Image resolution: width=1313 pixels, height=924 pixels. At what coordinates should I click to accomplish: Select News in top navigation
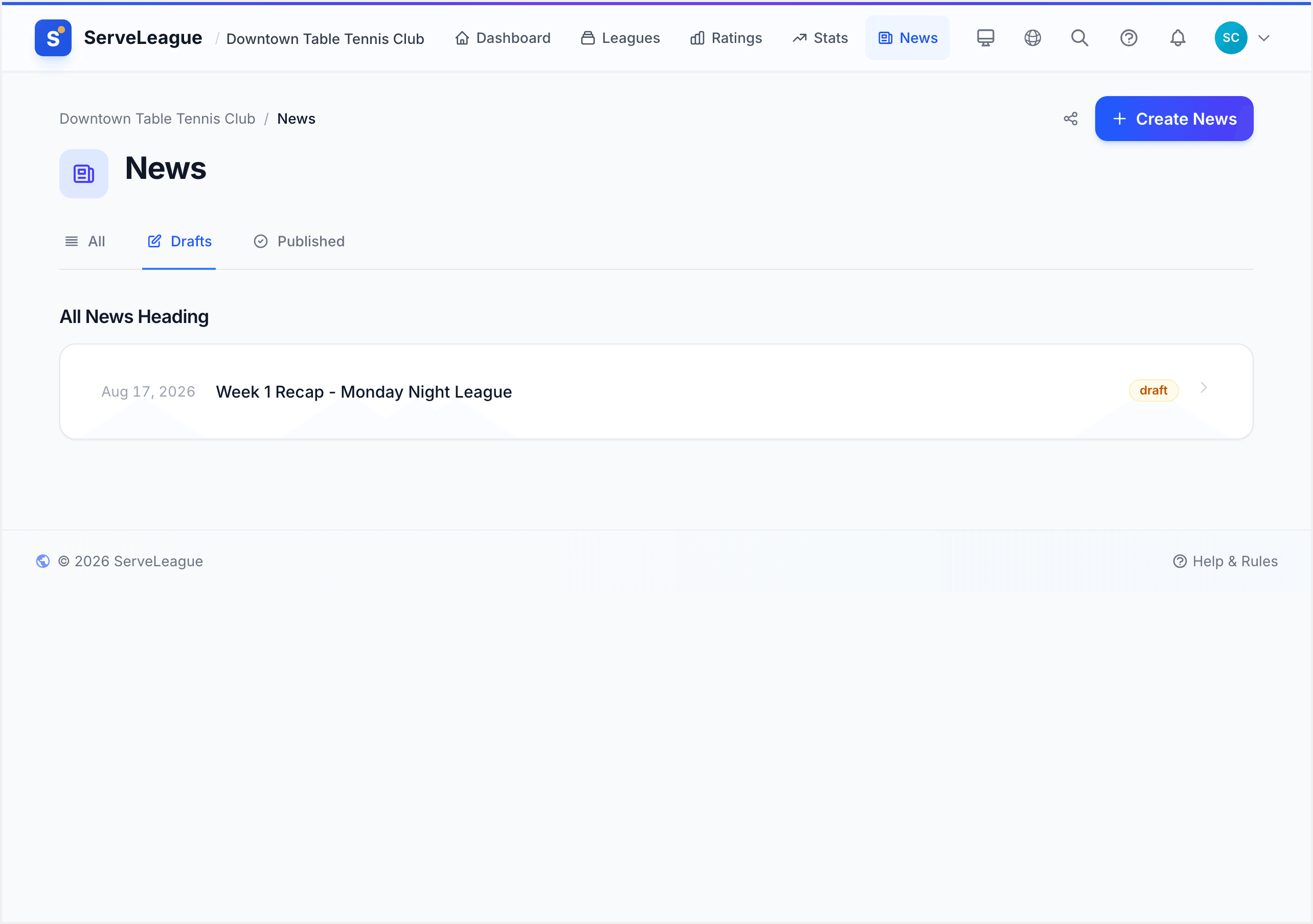click(908, 38)
